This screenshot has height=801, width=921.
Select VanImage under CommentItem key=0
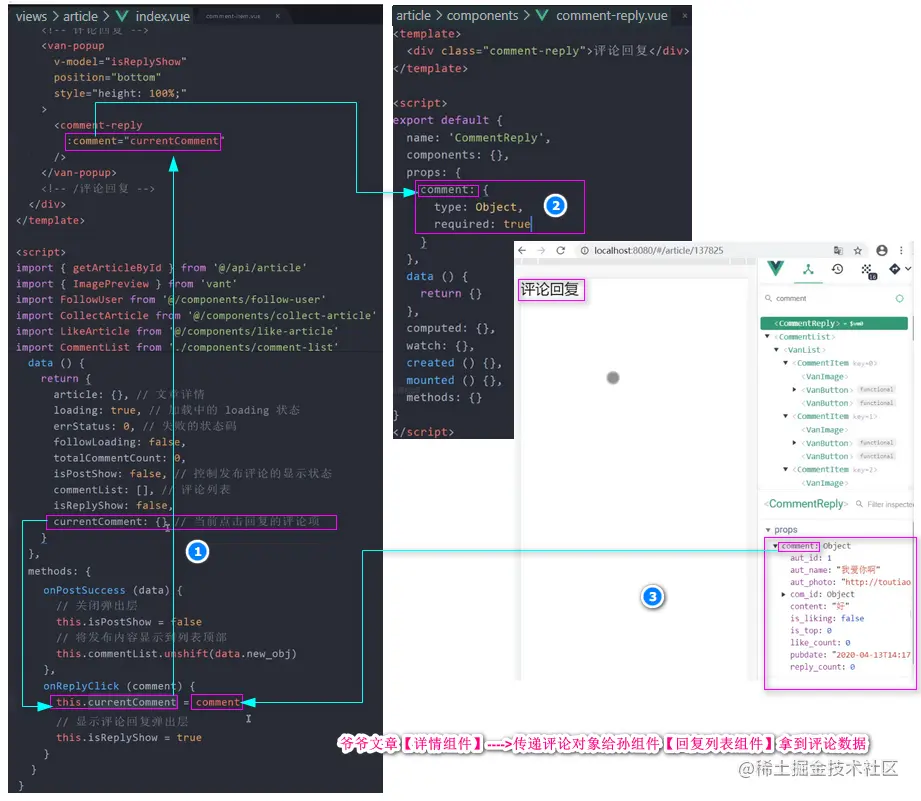tap(825, 377)
